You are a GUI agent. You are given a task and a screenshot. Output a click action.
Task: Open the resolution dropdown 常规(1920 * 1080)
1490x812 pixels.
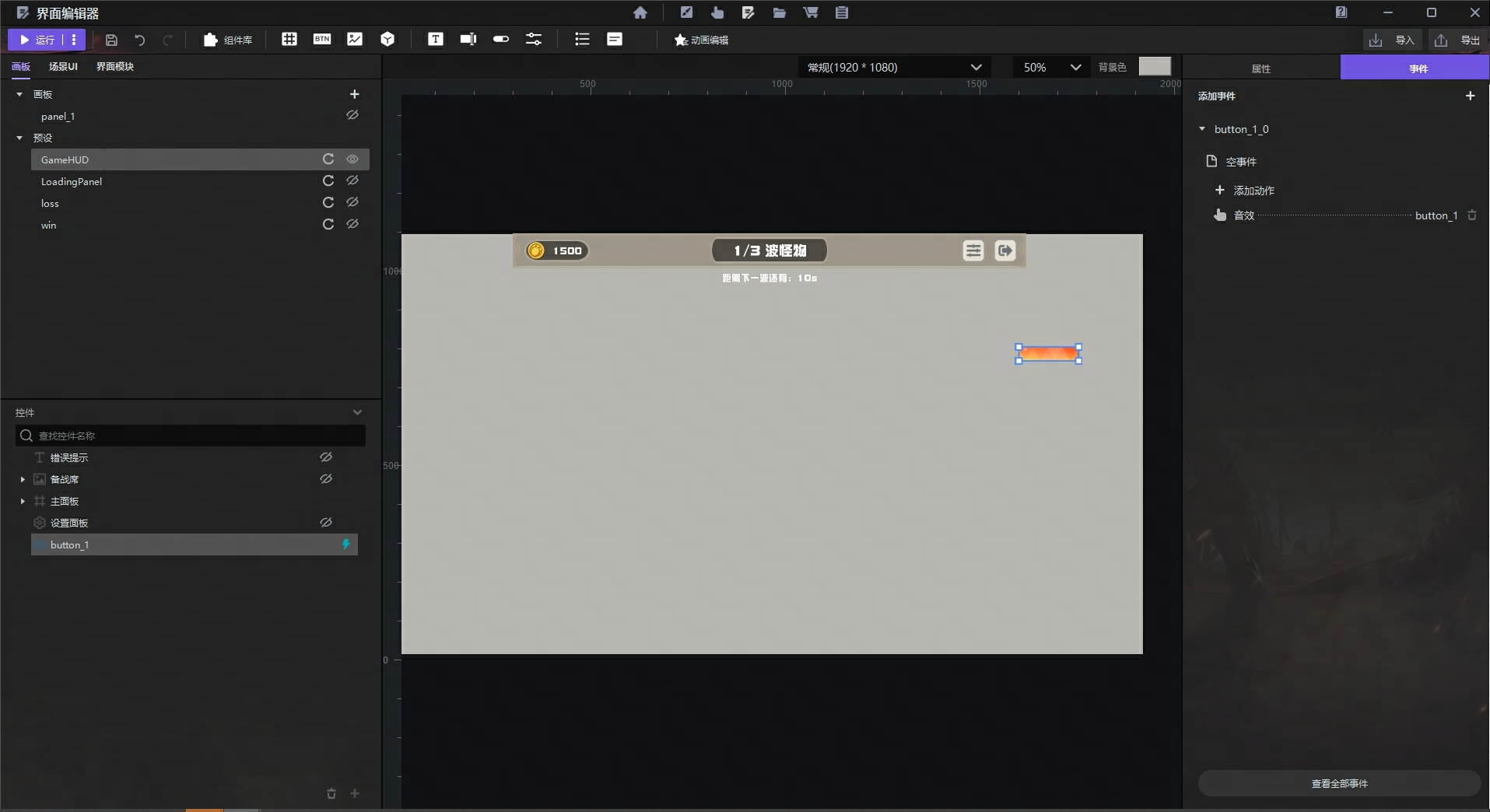894,68
